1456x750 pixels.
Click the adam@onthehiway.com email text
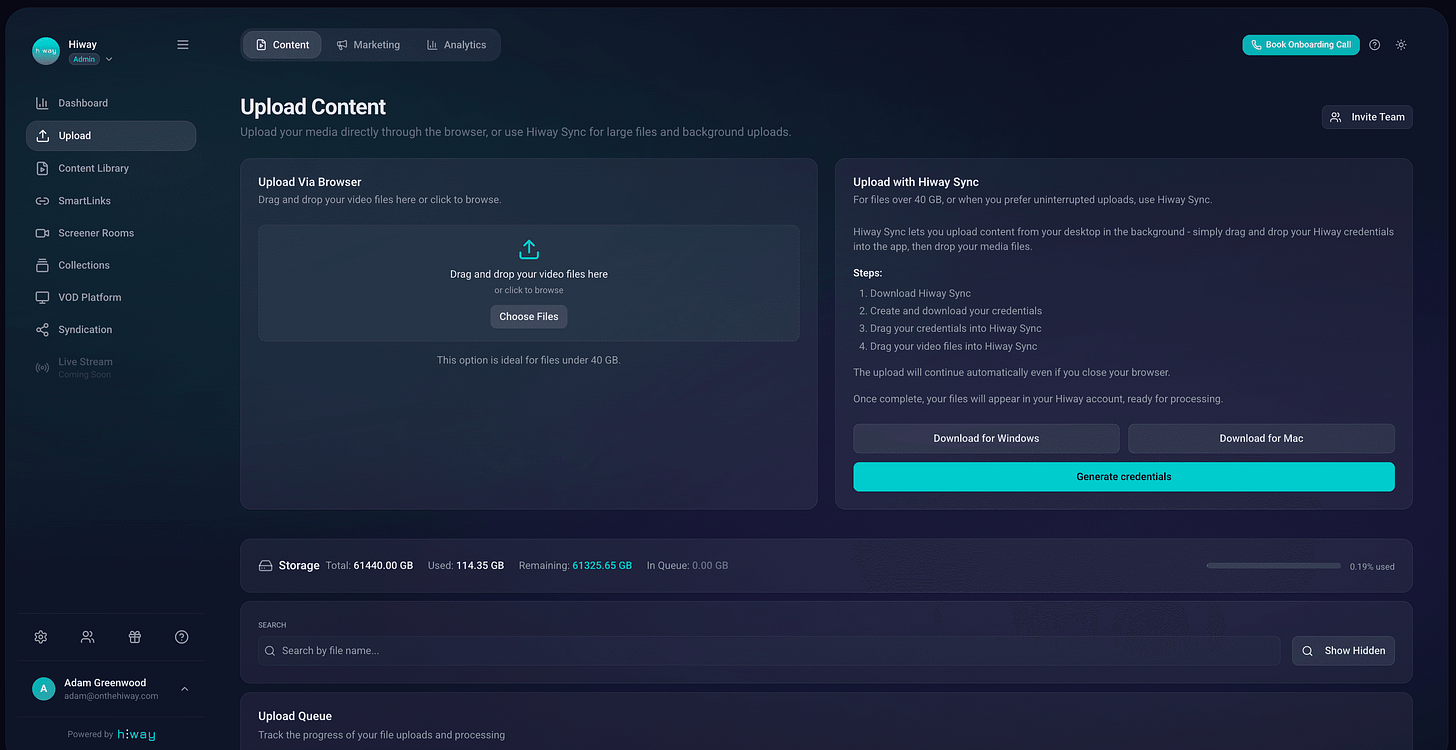[x=111, y=696]
